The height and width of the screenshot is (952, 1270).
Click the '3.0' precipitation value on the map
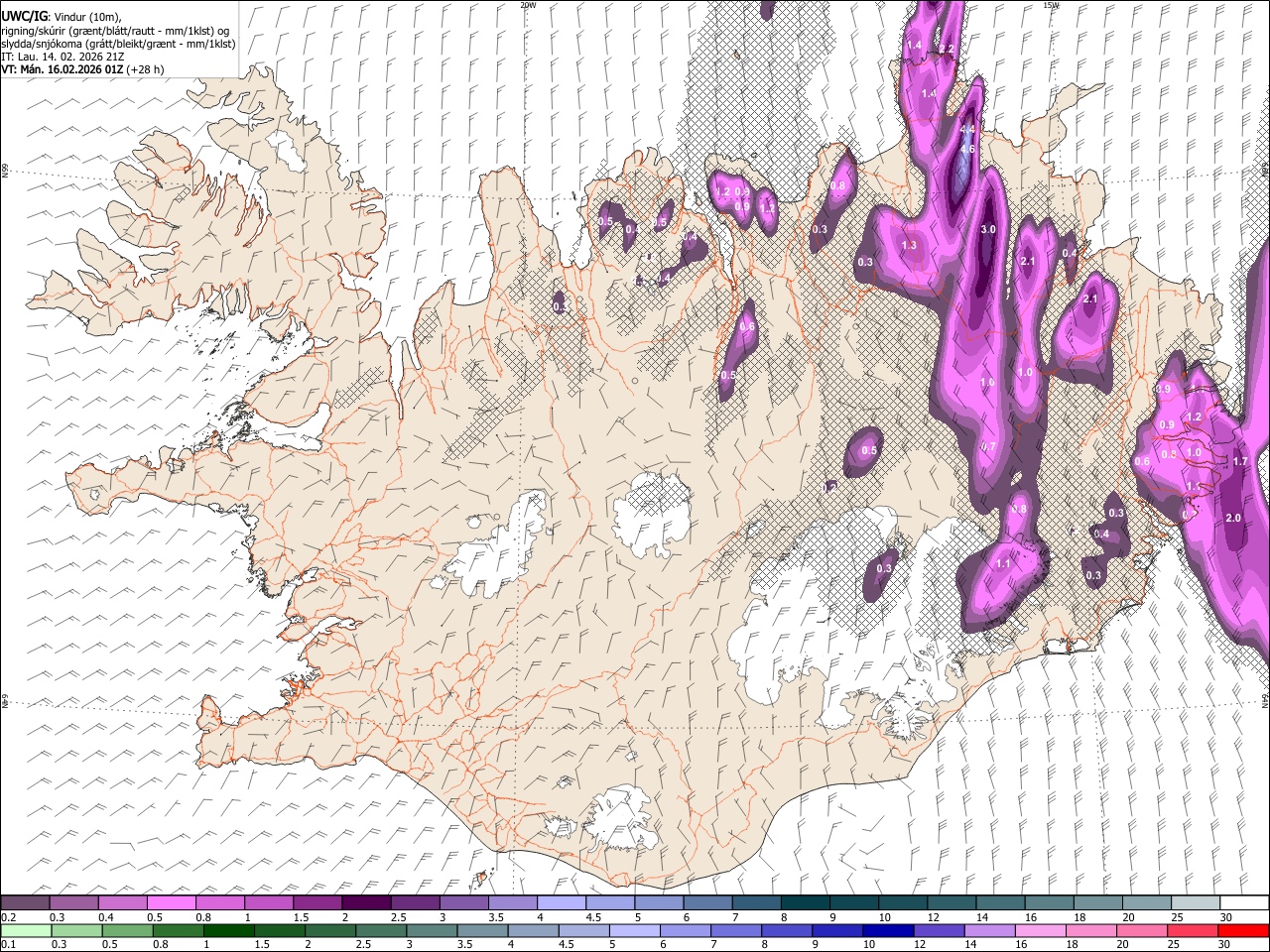click(x=987, y=229)
